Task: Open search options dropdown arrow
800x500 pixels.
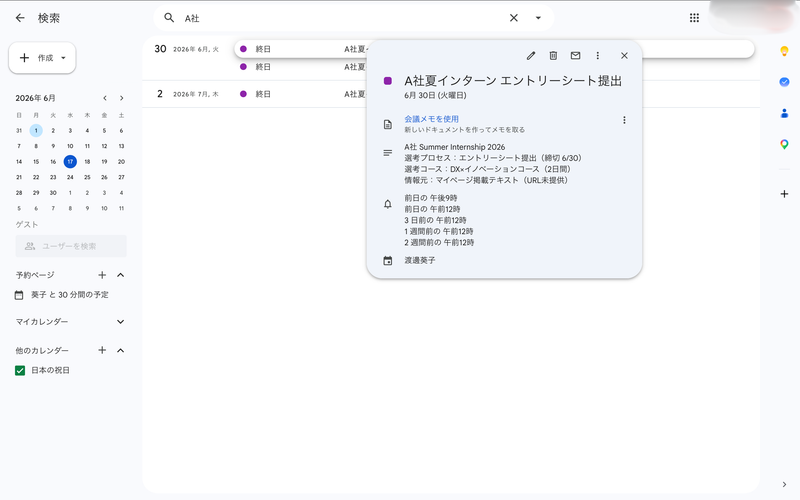Action: click(538, 18)
